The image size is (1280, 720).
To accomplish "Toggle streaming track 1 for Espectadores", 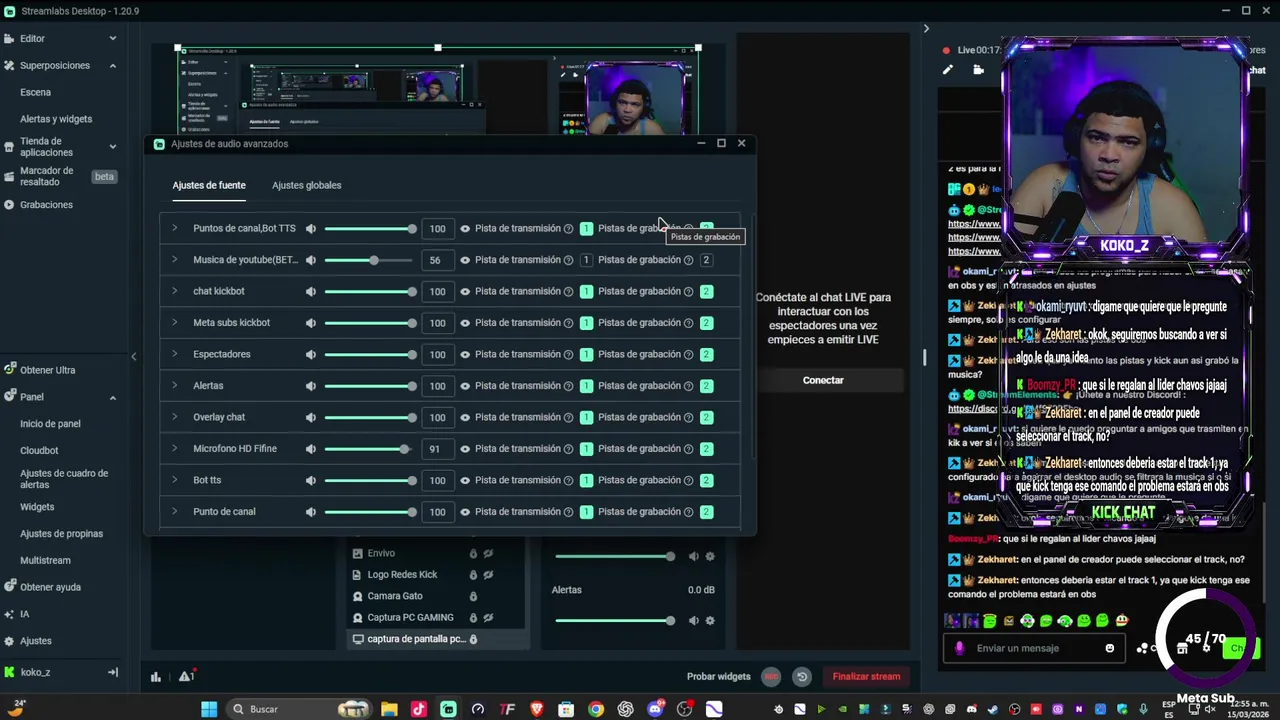I will (586, 354).
